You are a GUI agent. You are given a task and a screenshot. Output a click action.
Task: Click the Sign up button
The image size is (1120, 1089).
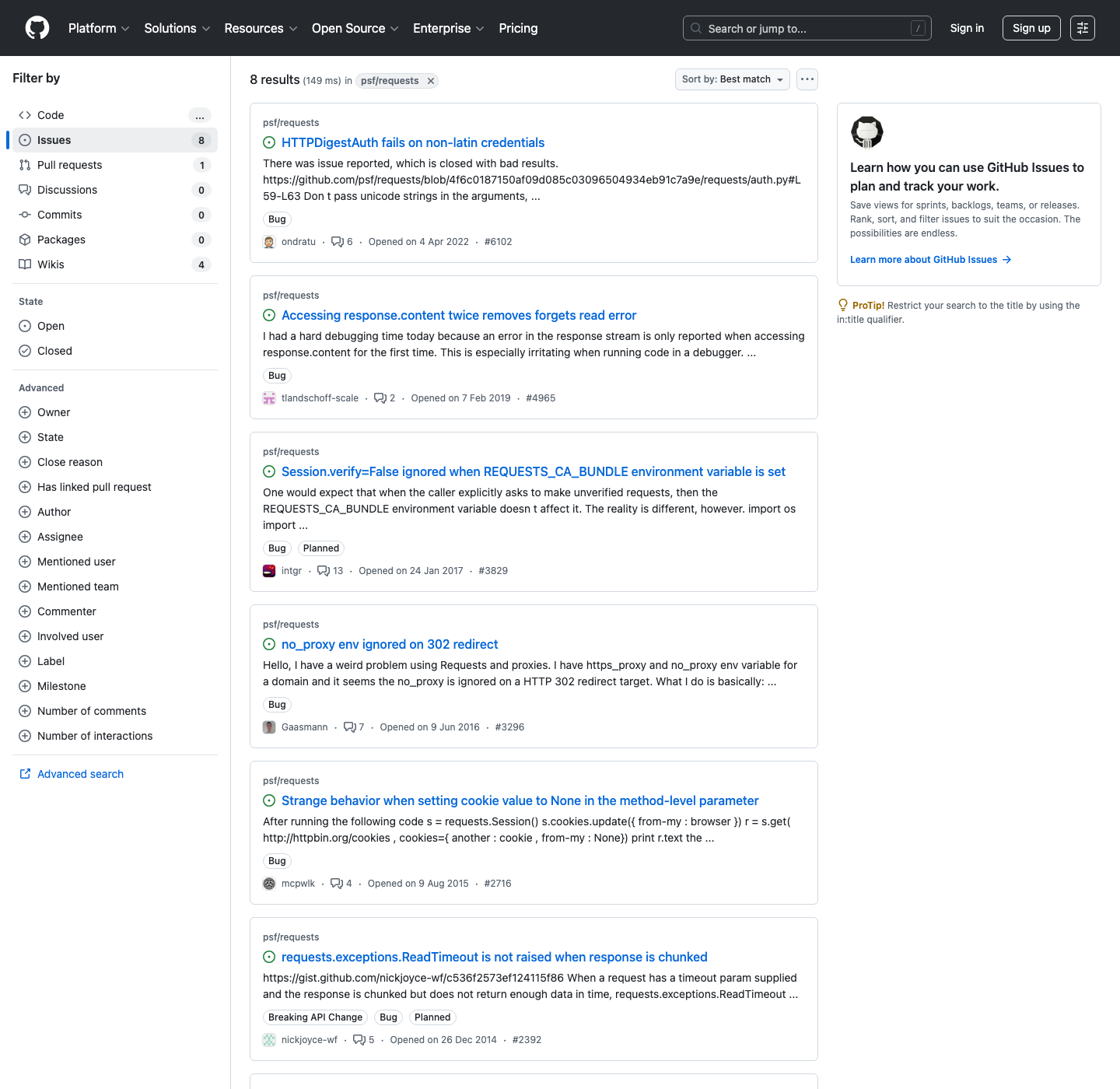tap(1031, 28)
